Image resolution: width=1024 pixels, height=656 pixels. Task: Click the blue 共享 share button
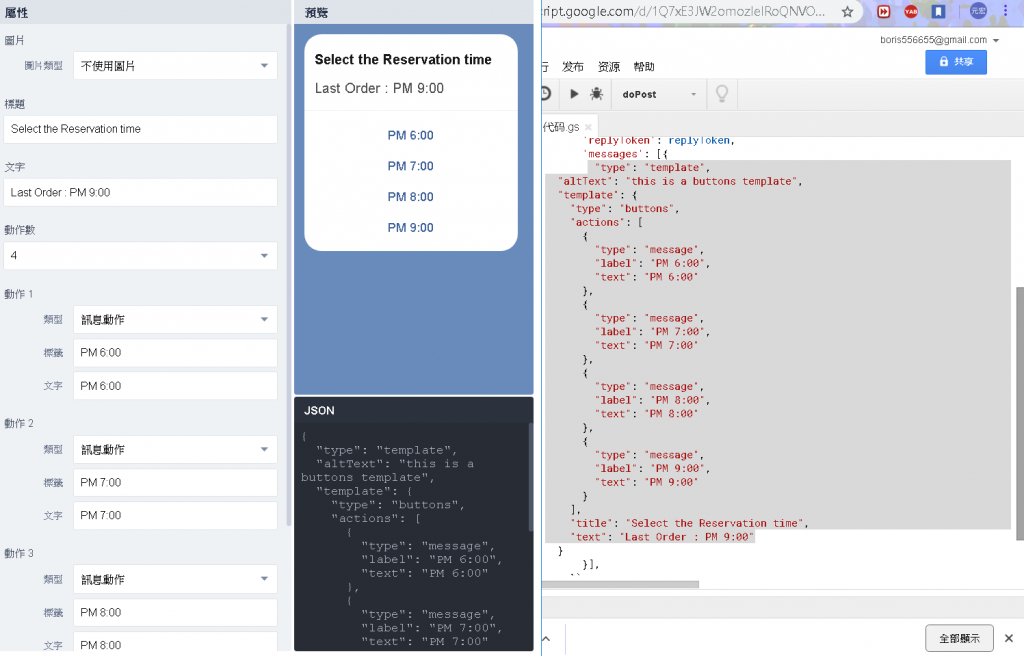[955, 61]
